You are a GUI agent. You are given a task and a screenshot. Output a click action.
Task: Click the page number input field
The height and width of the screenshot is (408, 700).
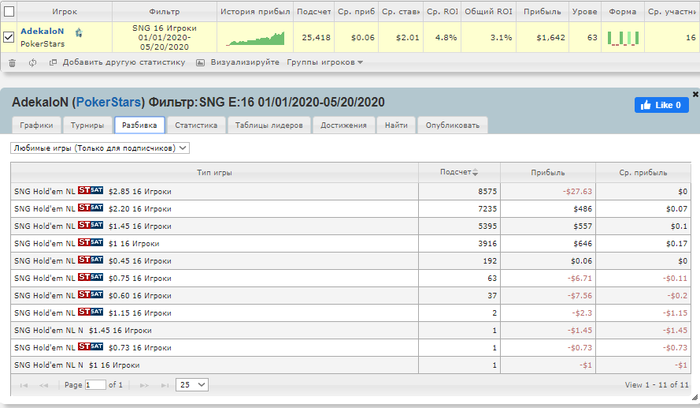[x=95, y=385]
